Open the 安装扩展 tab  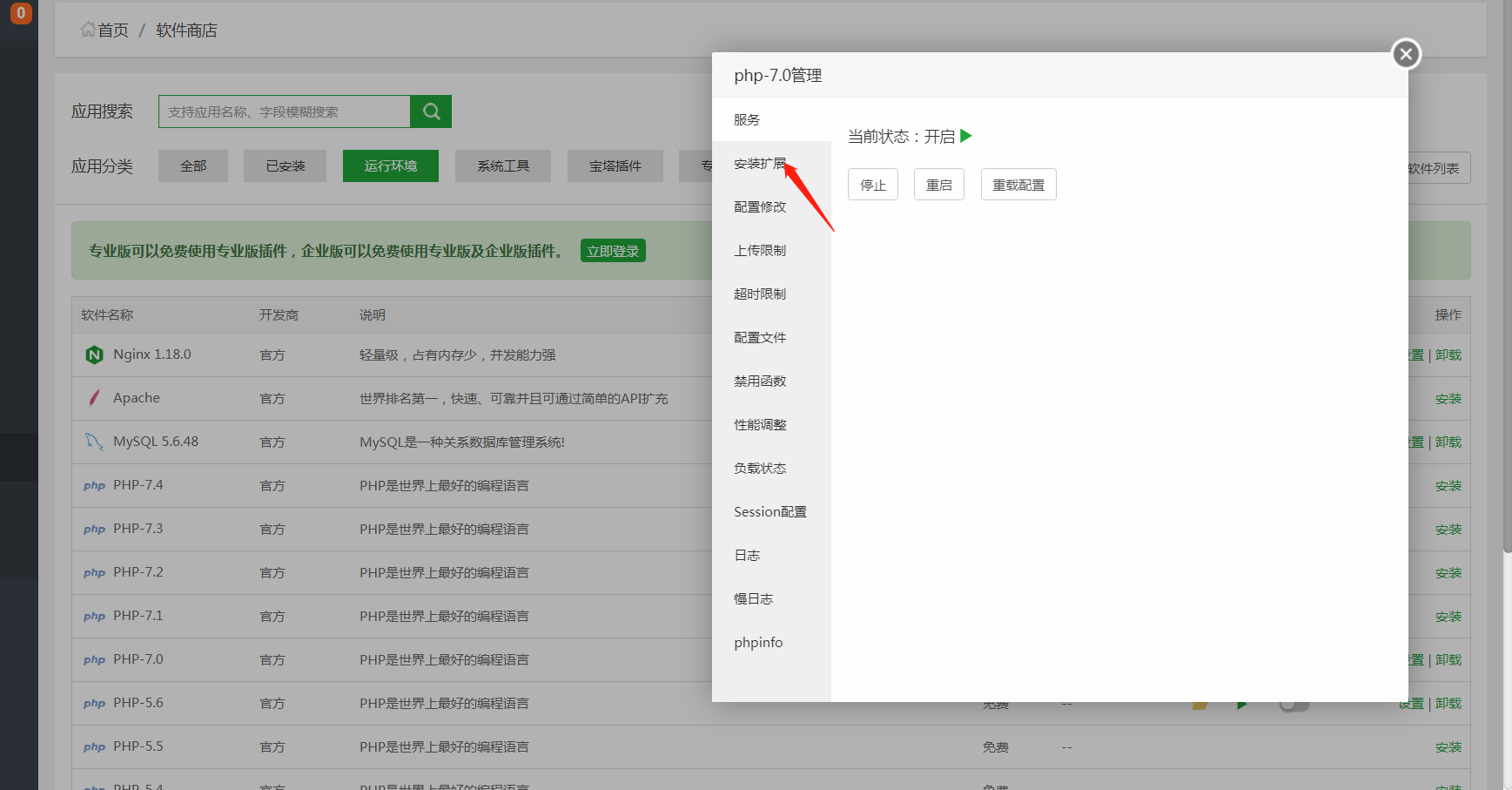coord(759,164)
